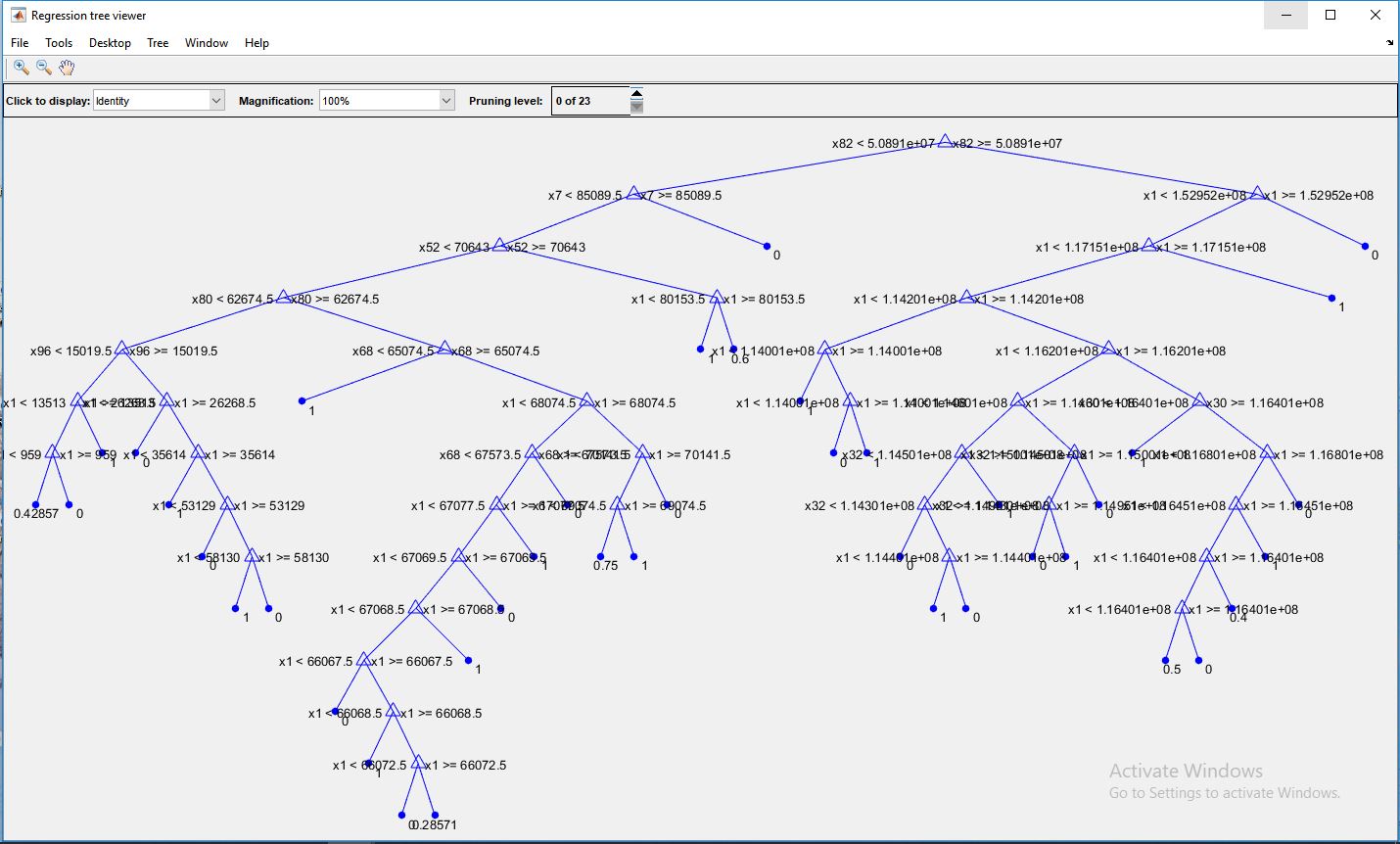
Task: Open the 'Click to display' Identity dropdown
Action: [159, 100]
